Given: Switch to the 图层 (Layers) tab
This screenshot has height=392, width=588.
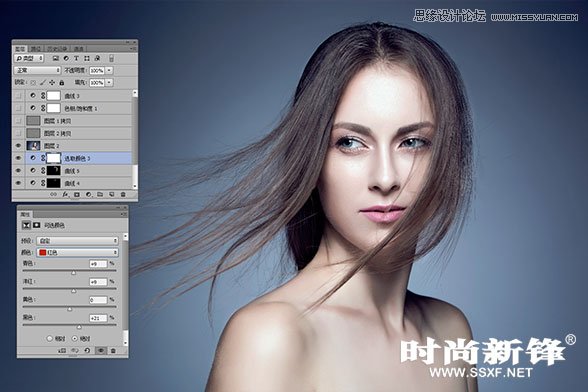Looking at the screenshot, I should coord(21,49).
